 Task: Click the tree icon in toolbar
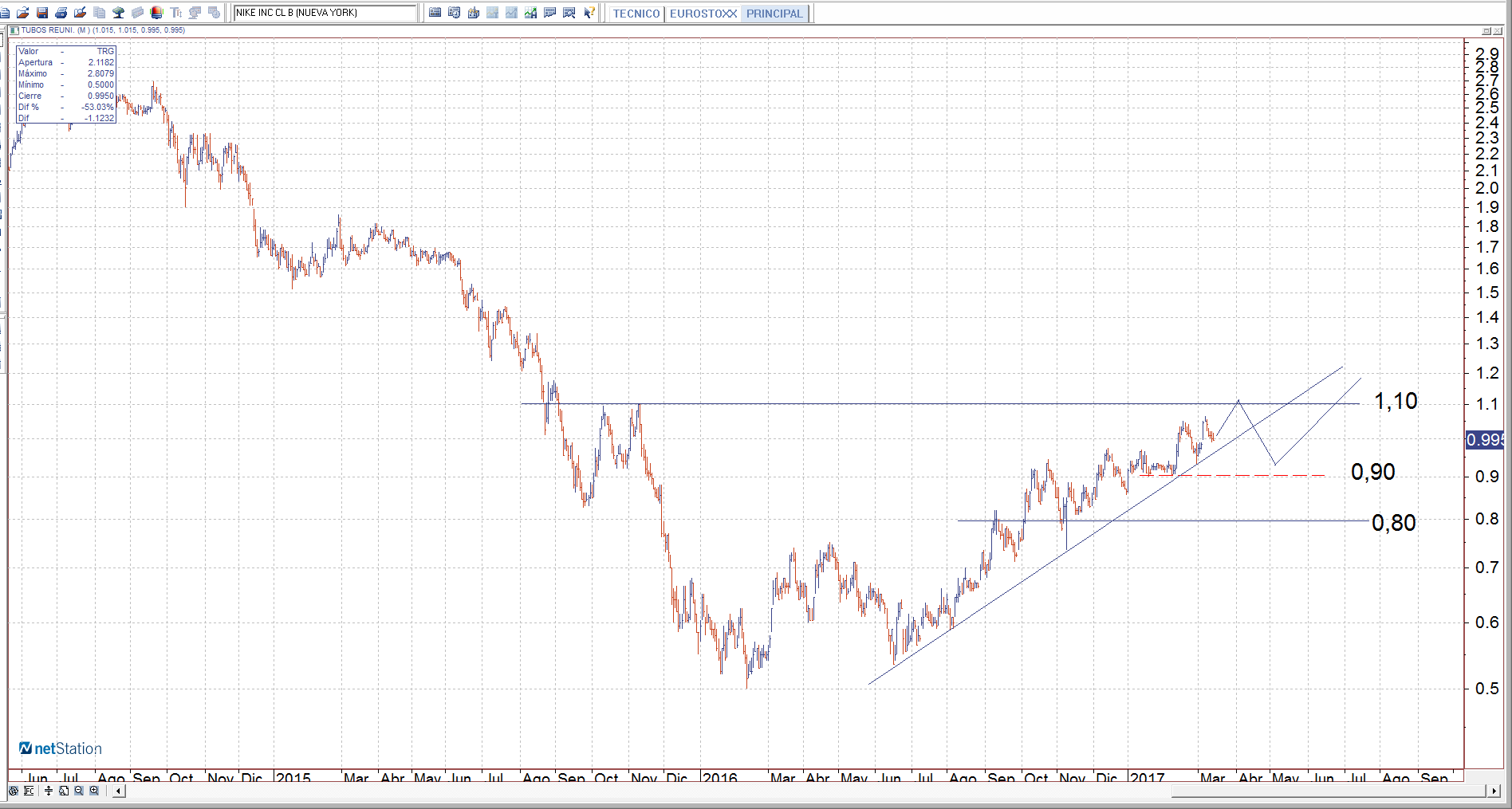point(118,13)
